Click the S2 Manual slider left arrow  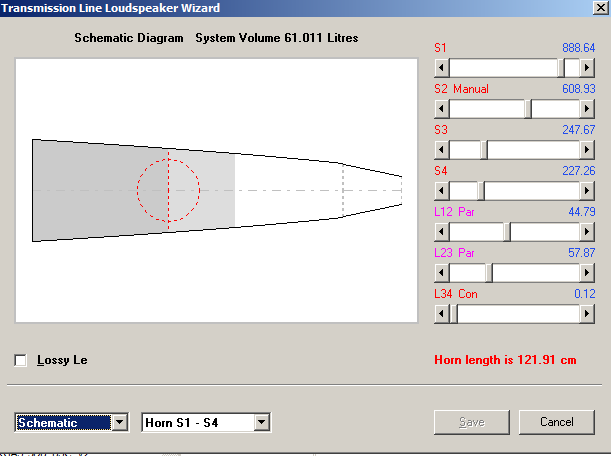[441, 109]
